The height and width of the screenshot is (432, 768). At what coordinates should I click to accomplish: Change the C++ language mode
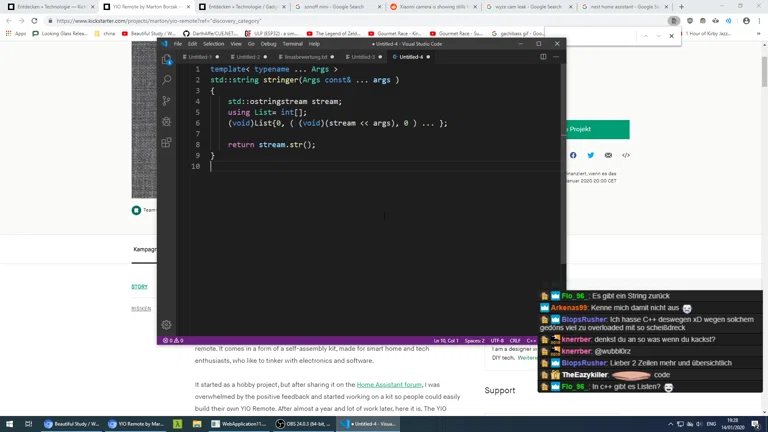tap(531, 340)
